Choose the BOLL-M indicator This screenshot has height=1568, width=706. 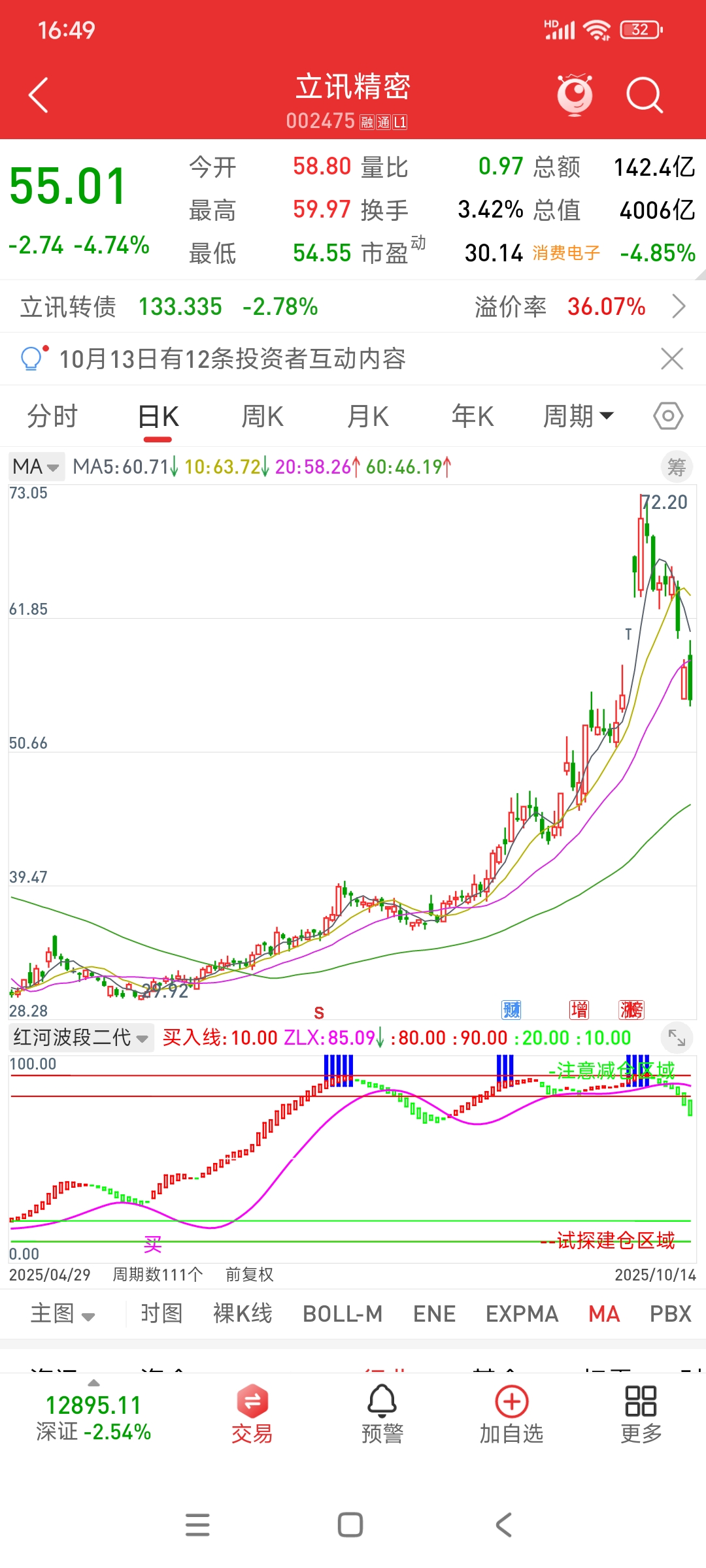343,1314
